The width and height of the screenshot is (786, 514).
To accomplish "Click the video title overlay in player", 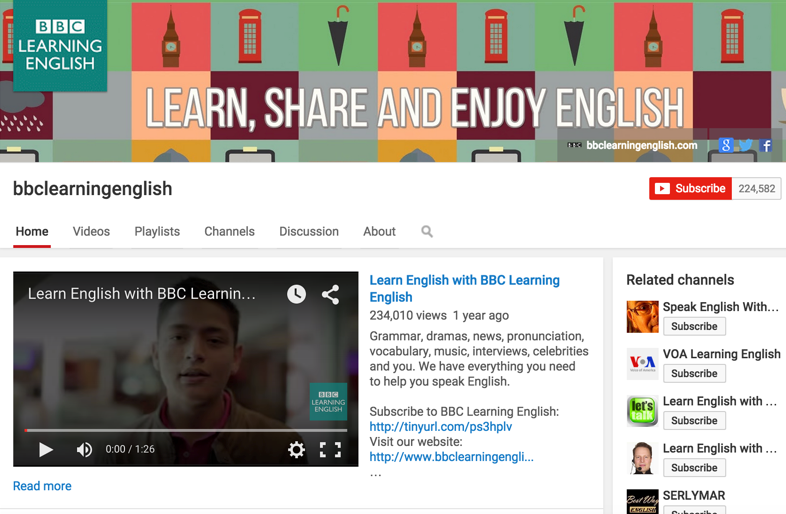I will tap(141, 293).
